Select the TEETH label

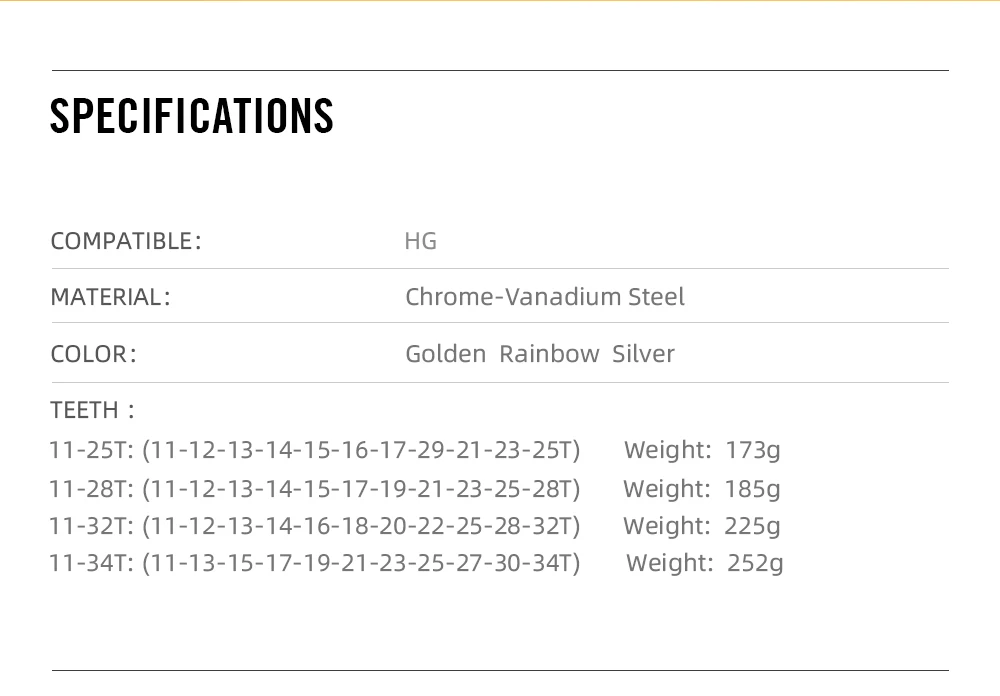coord(92,410)
